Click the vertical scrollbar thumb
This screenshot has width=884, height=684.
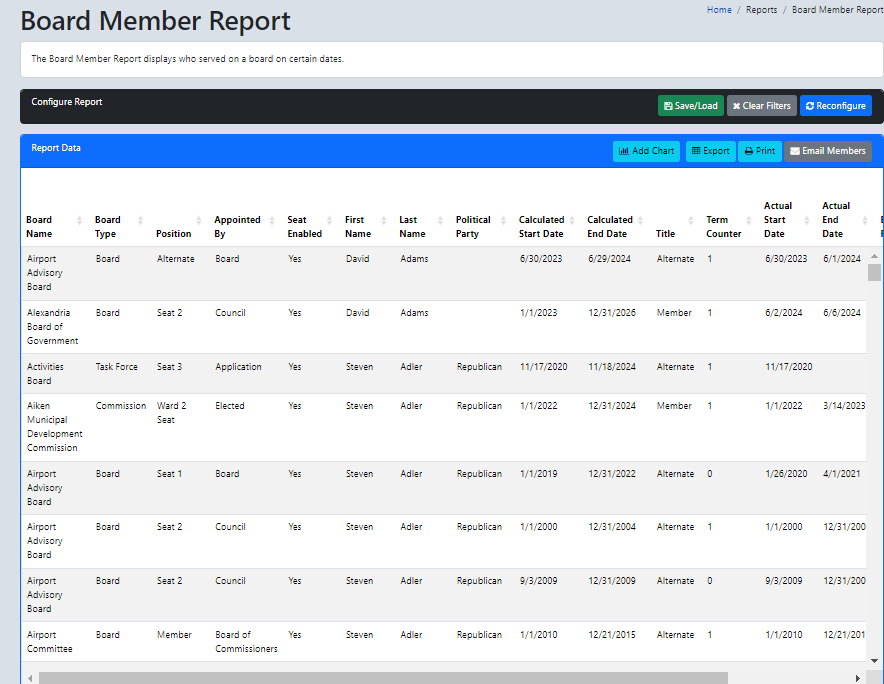click(874, 272)
